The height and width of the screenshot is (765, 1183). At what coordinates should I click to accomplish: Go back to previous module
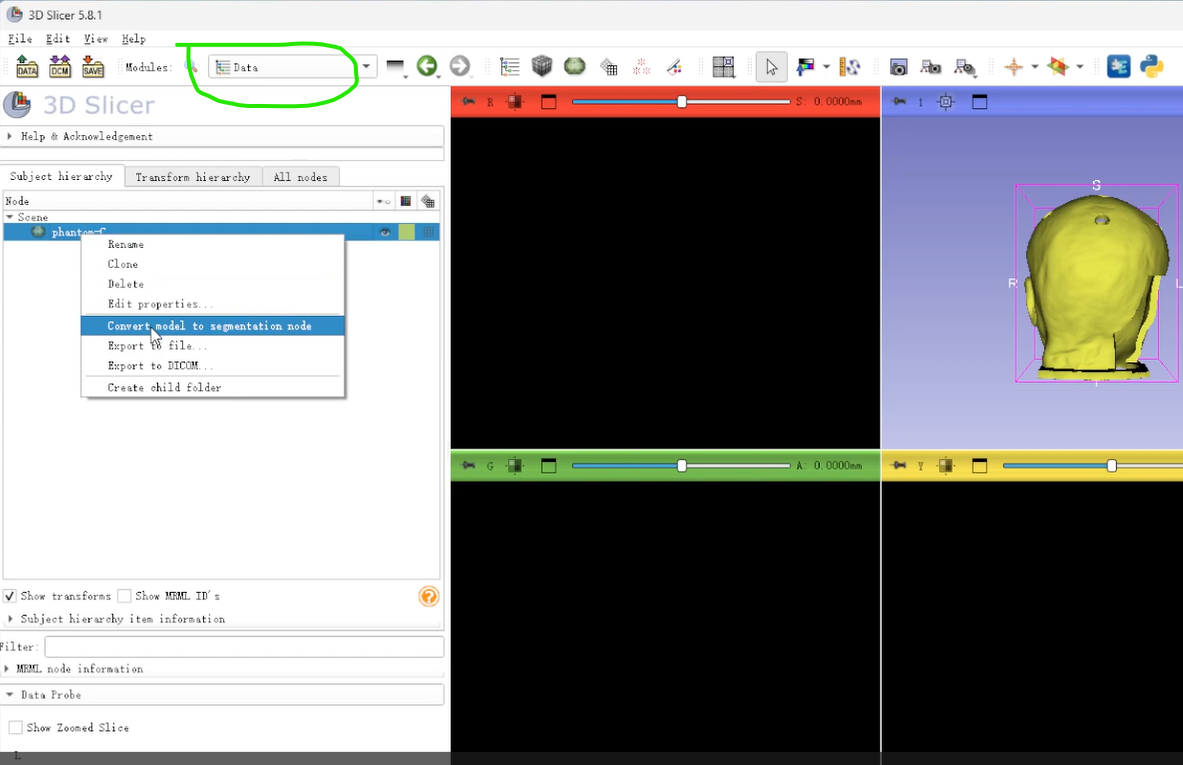pyautogui.click(x=427, y=66)
